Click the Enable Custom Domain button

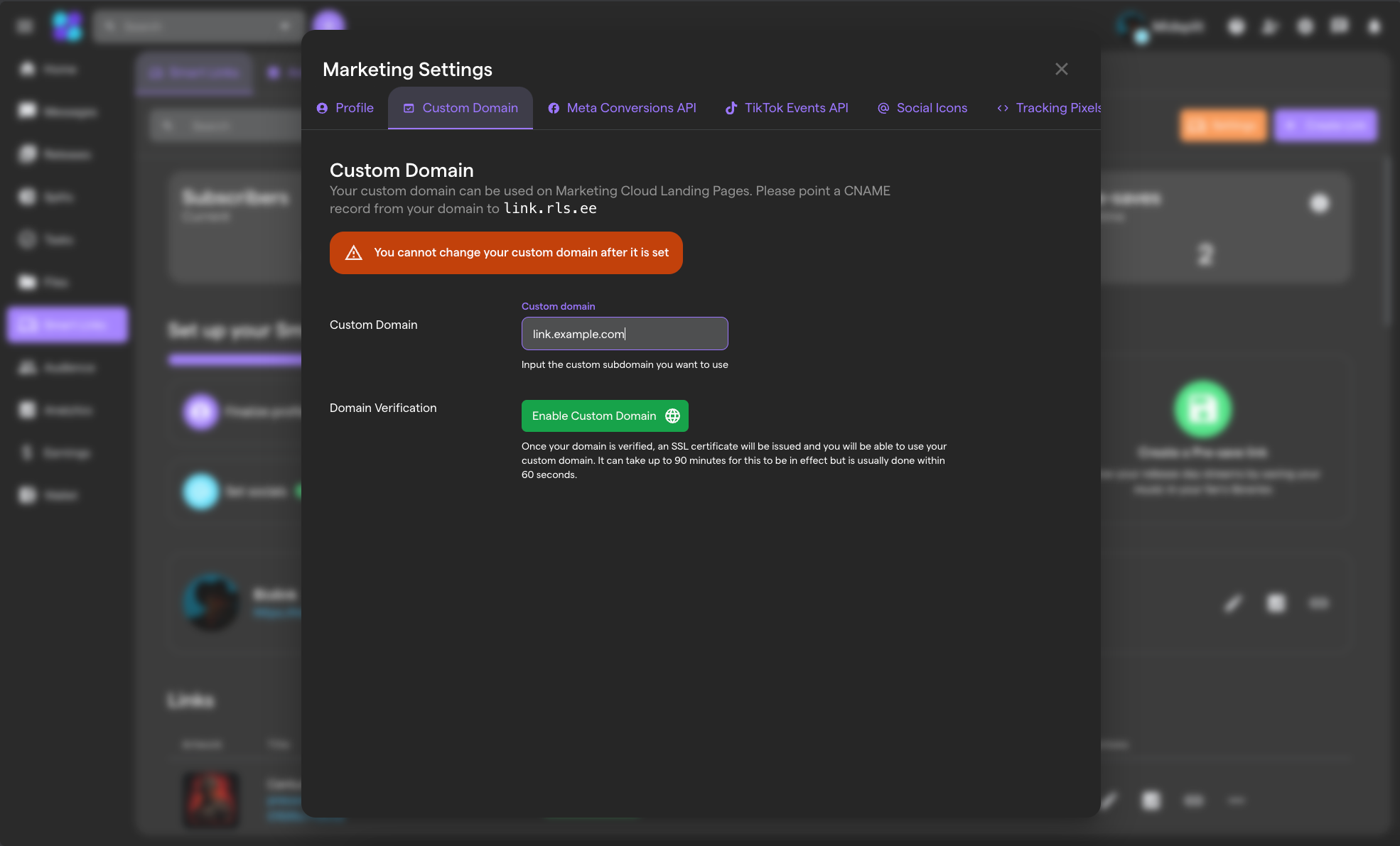coord(605,416)
